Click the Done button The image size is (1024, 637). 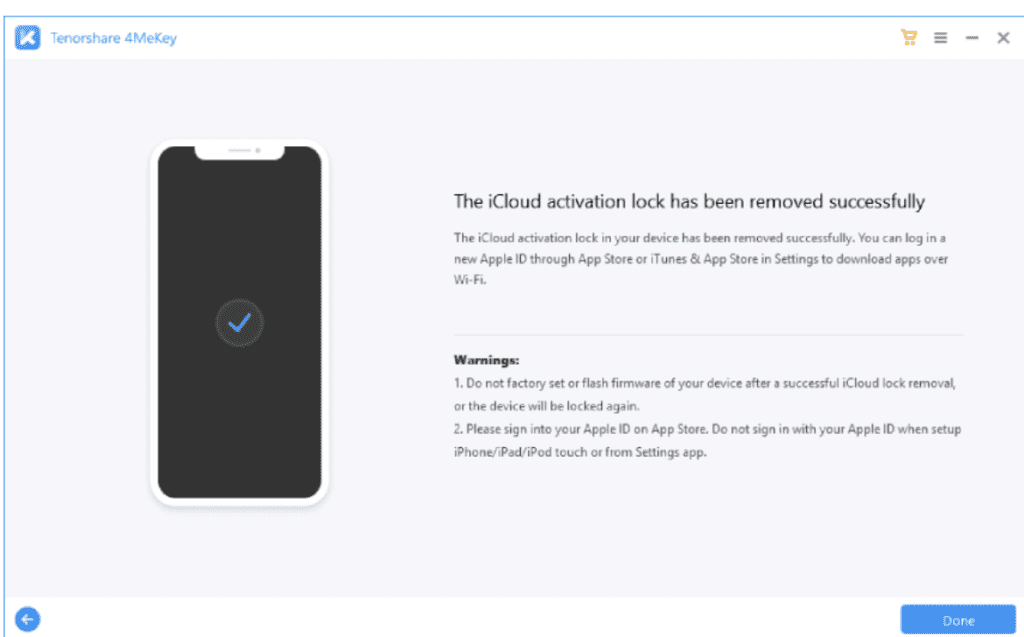[958, 620]
